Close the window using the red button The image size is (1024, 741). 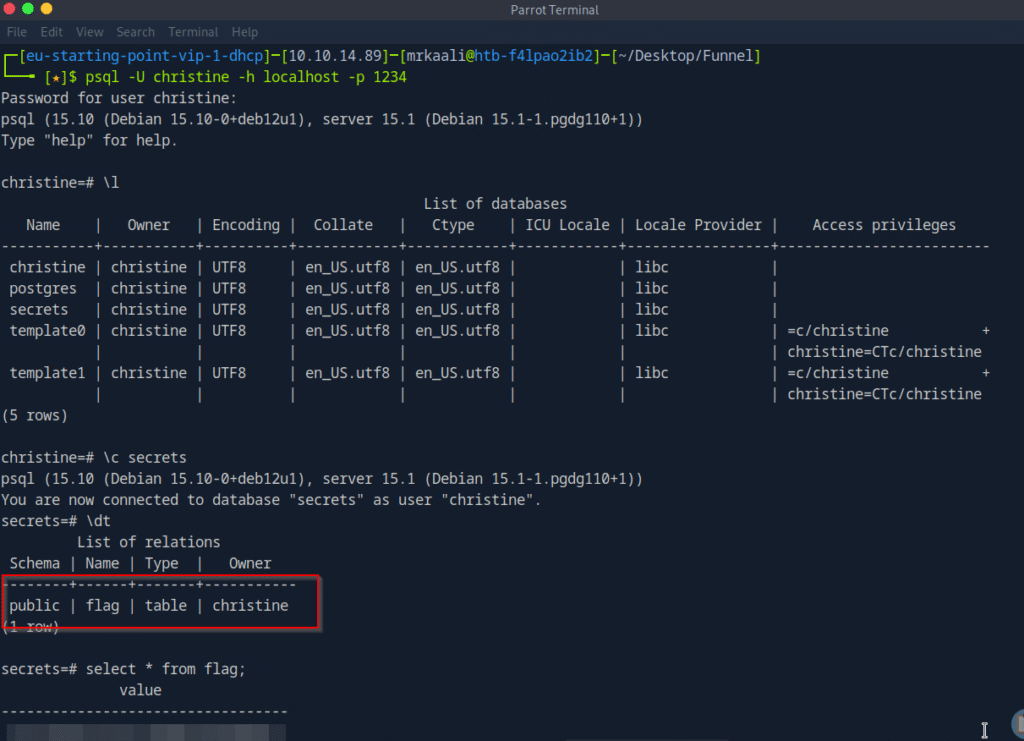tap(9, 9)
